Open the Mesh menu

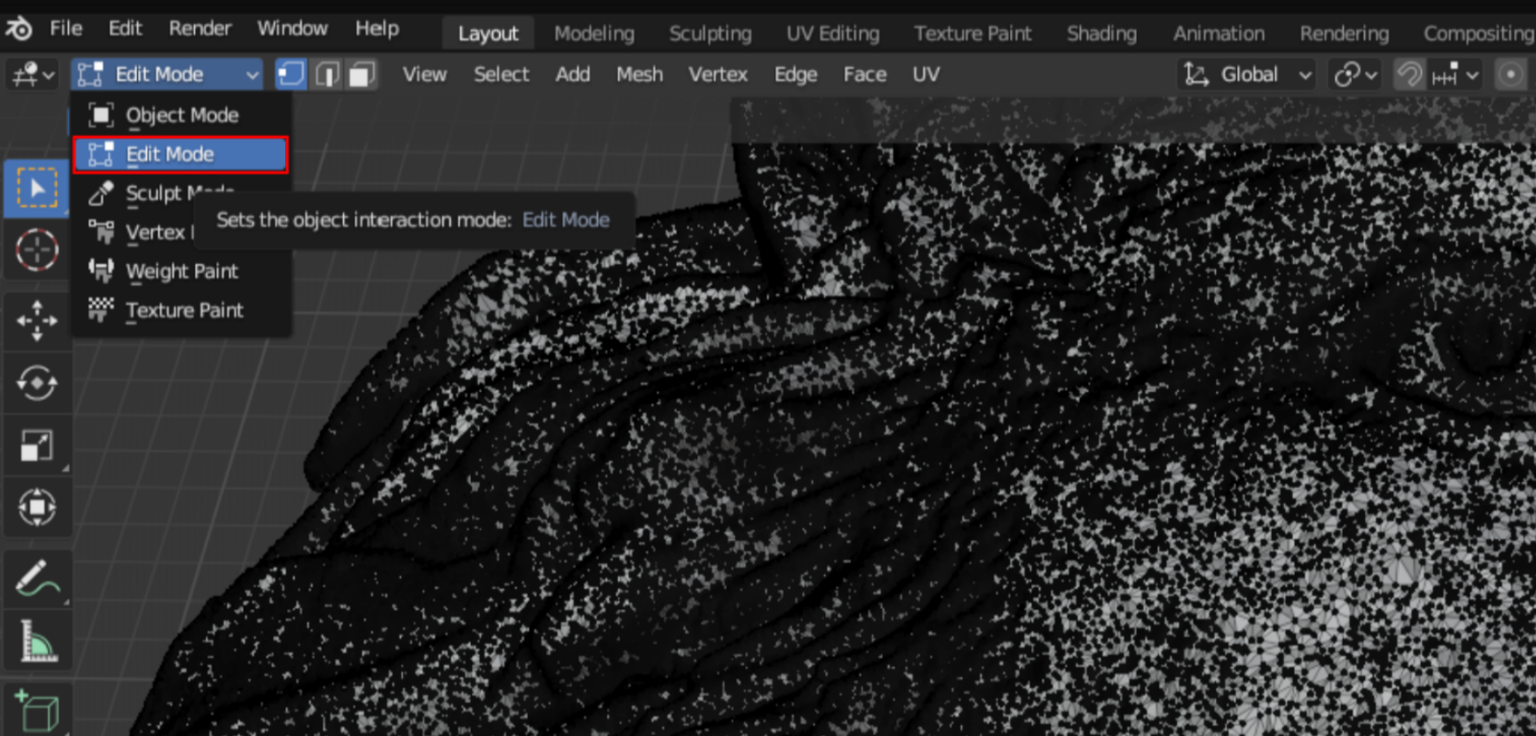[x=639, y=74]
